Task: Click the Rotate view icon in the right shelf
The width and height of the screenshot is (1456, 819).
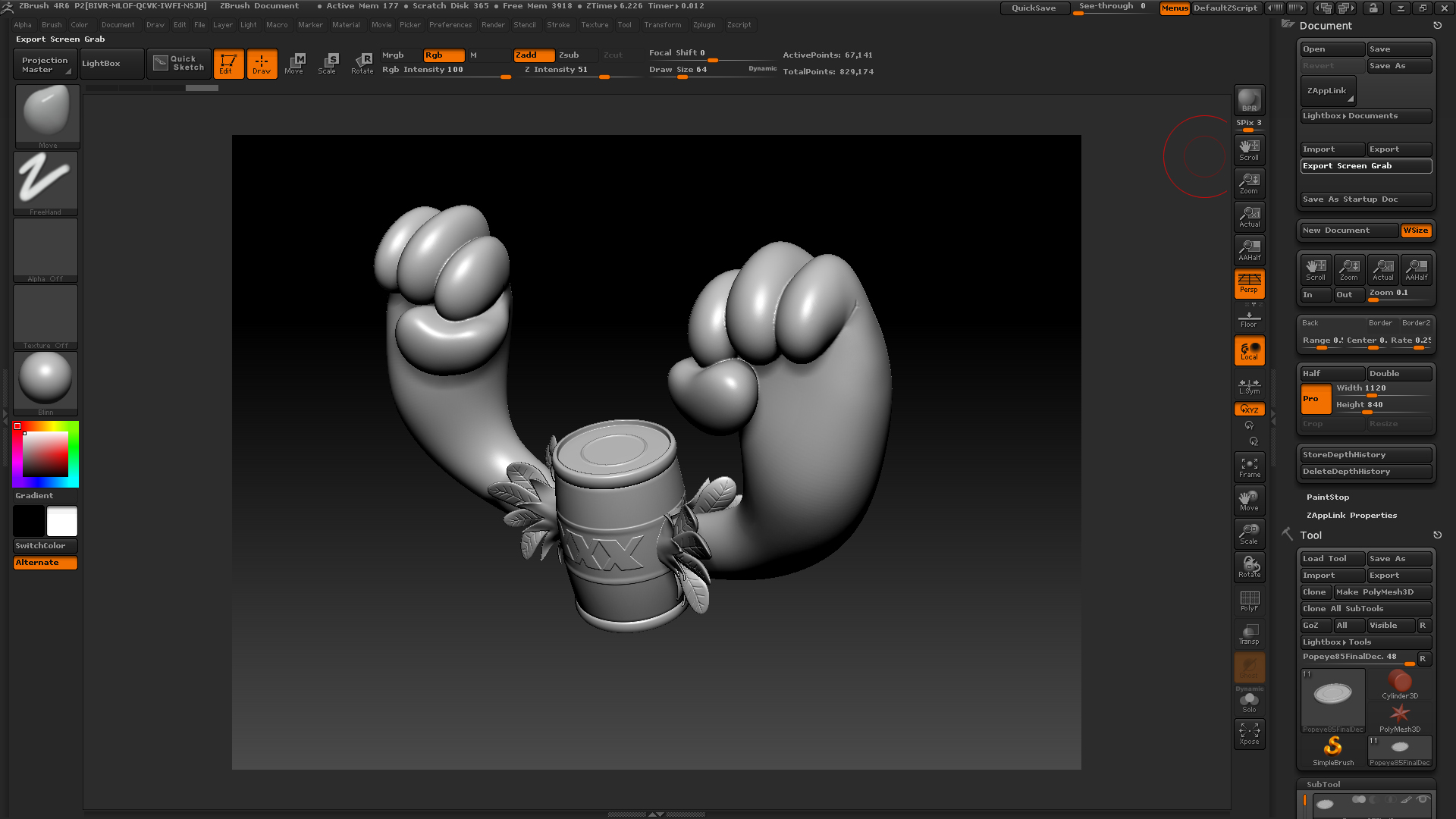Action: (x=1249, y=567)
